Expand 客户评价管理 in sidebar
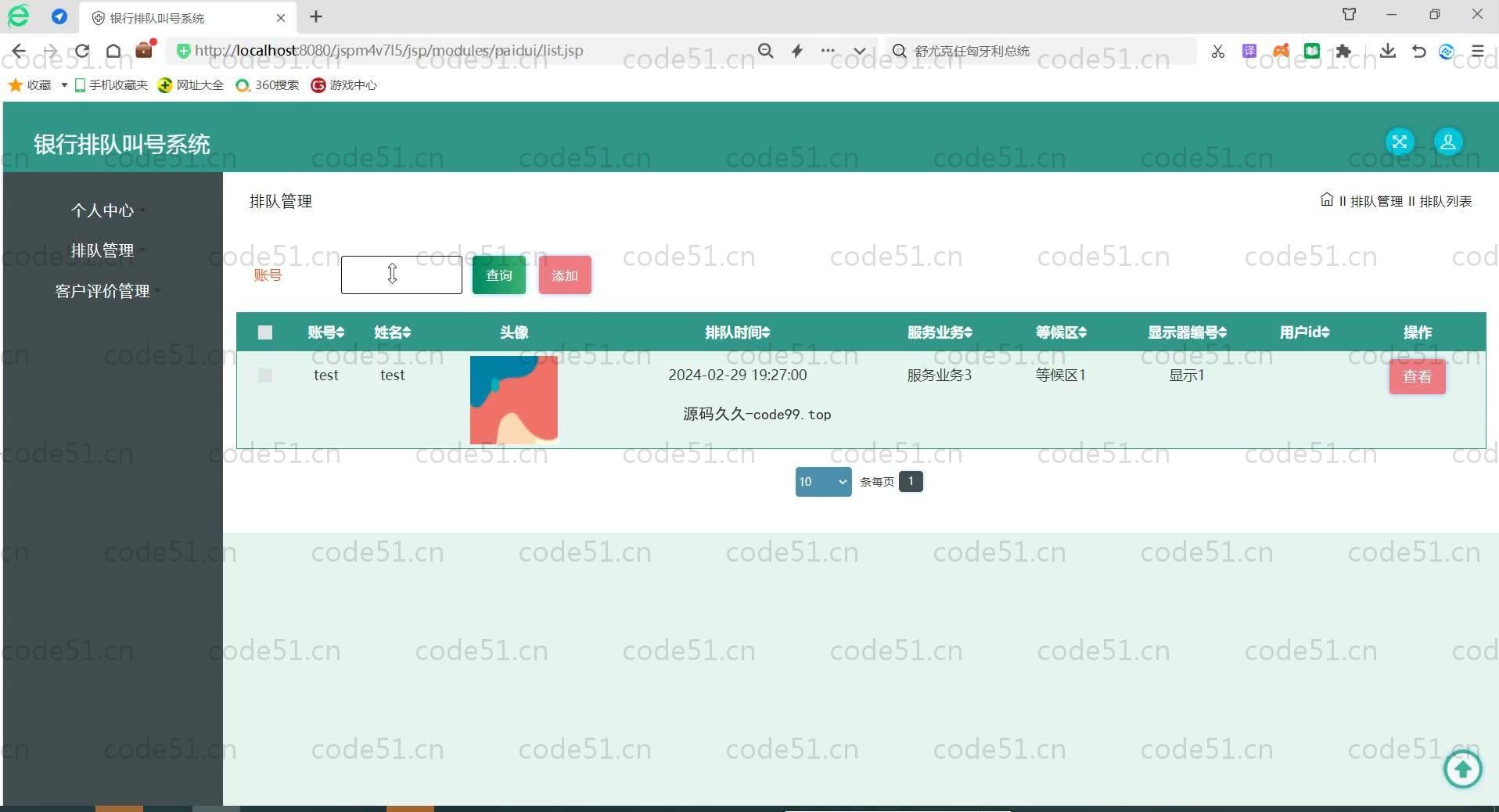The image size is (1499, 812). (x=102, y=291)
